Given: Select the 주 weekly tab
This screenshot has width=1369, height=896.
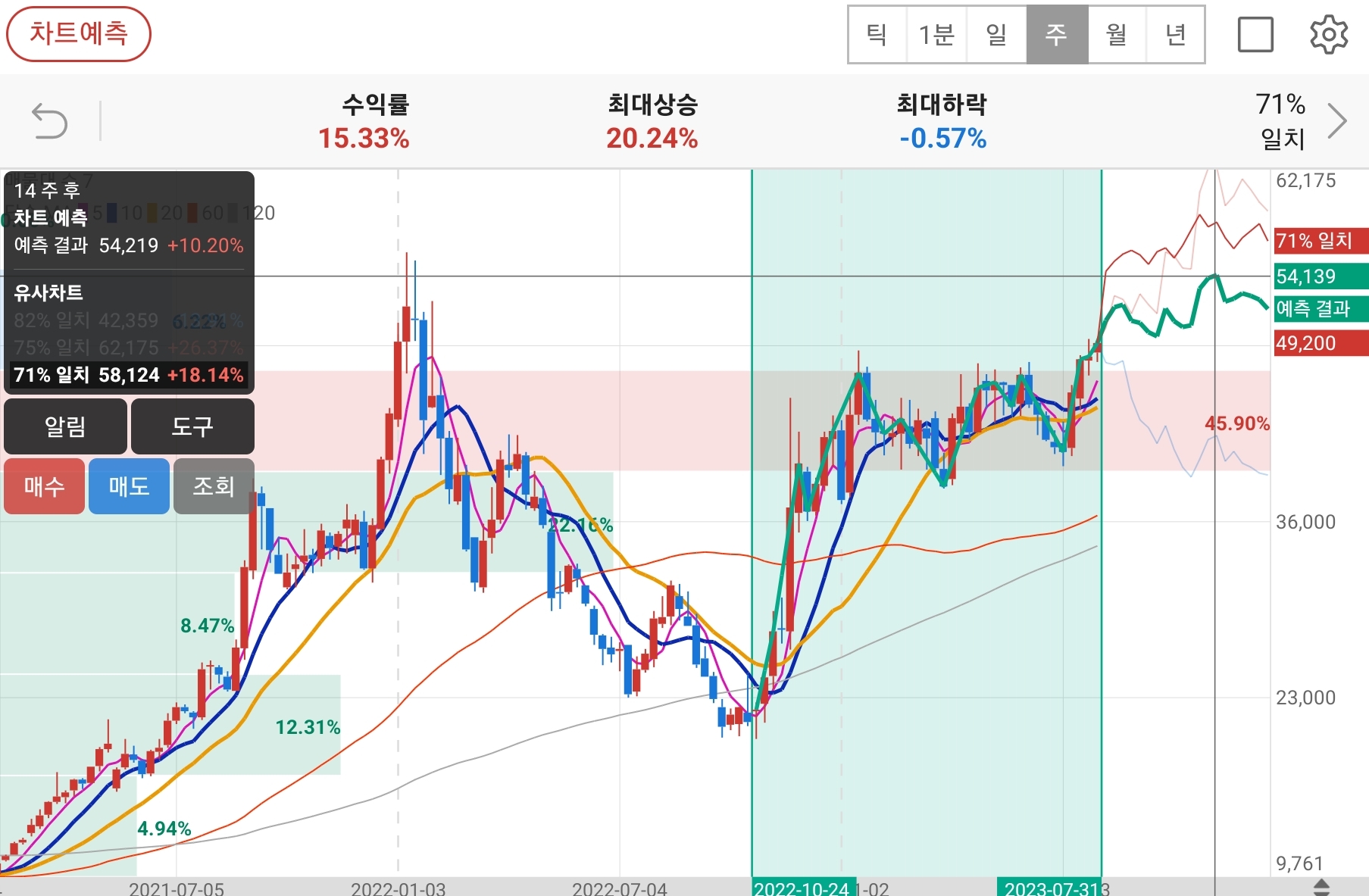Looking at the screenshot, I should coord(1057,35).
